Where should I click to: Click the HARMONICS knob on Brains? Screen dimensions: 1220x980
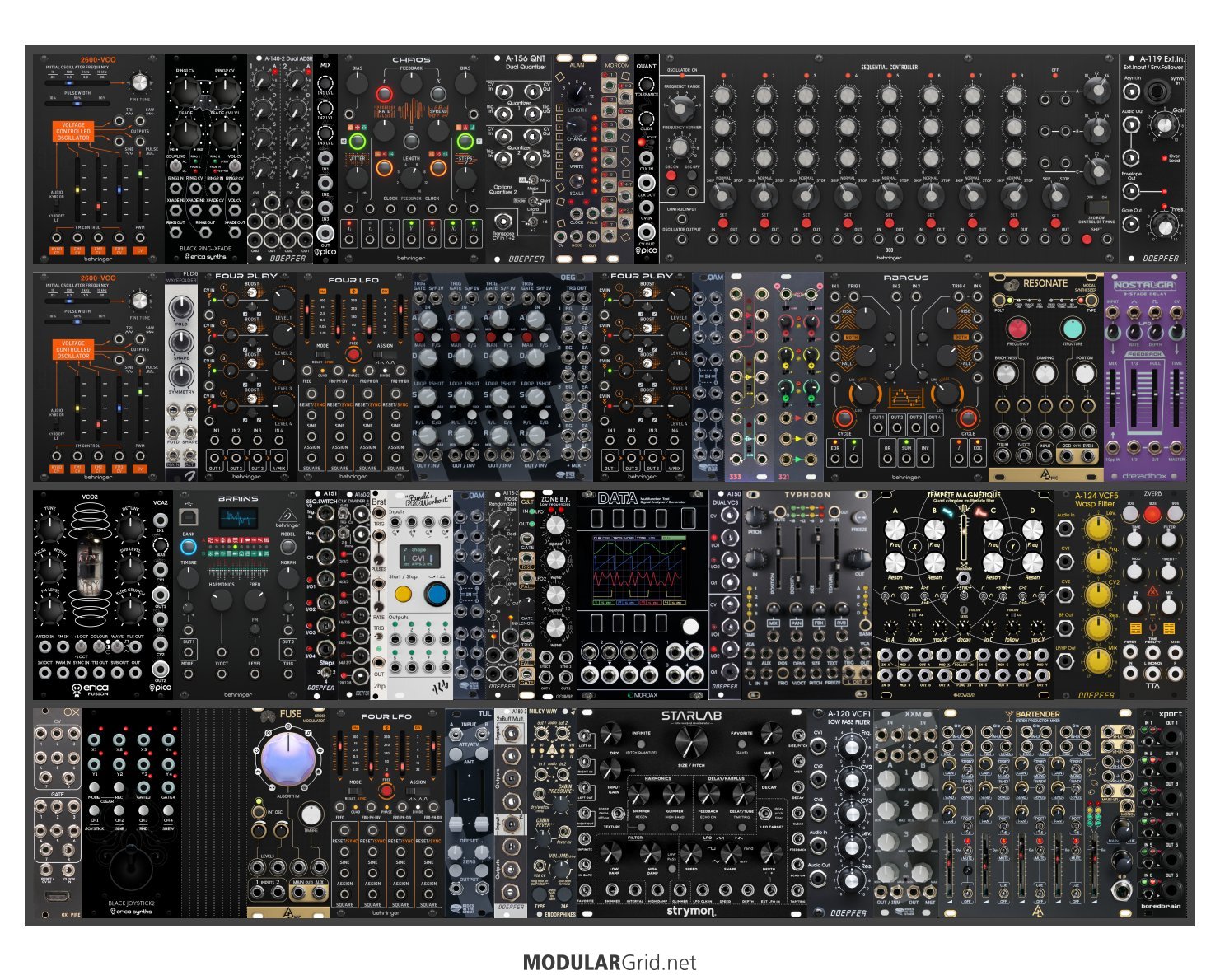tap(222, 600)
